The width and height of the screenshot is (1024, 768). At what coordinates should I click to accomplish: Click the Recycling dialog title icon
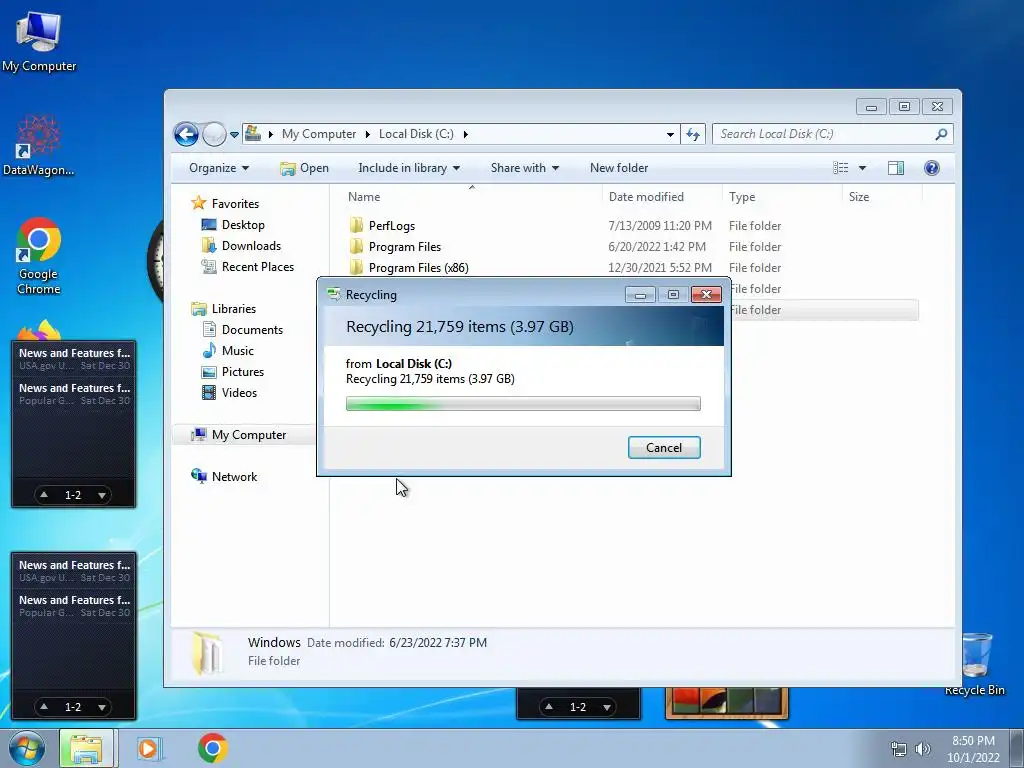334,295
